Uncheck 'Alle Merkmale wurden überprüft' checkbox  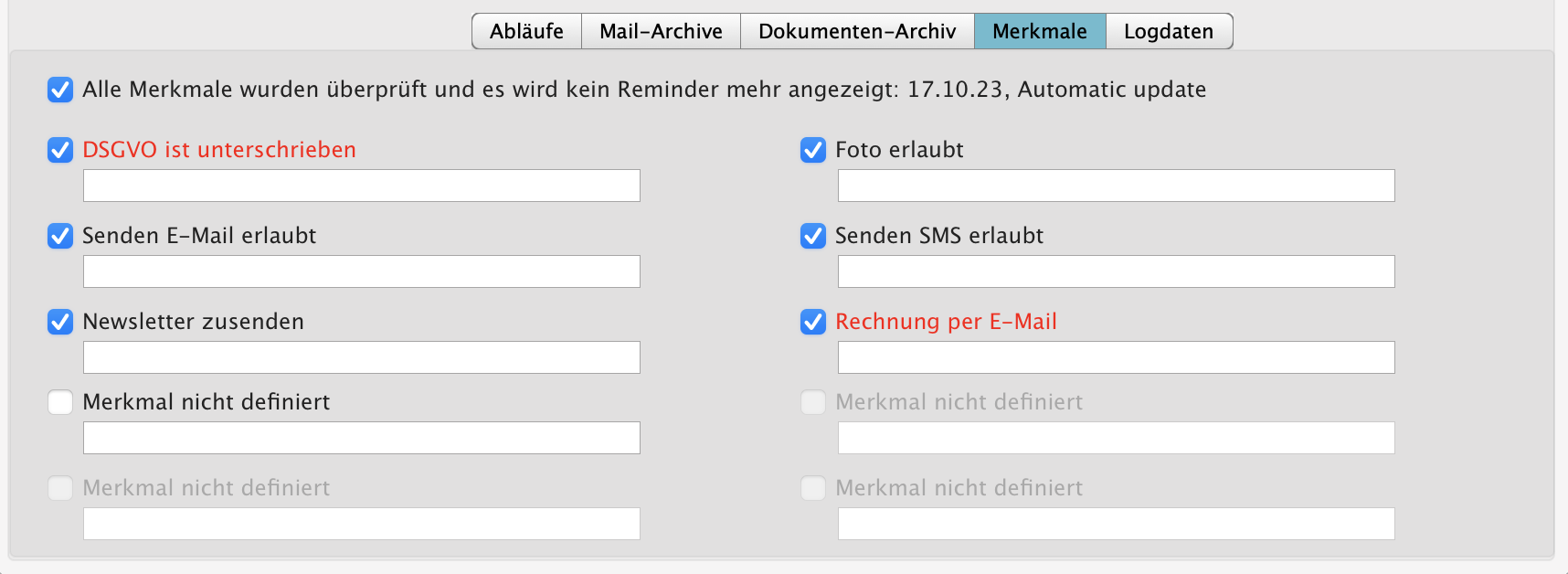(x=60, y=90)
